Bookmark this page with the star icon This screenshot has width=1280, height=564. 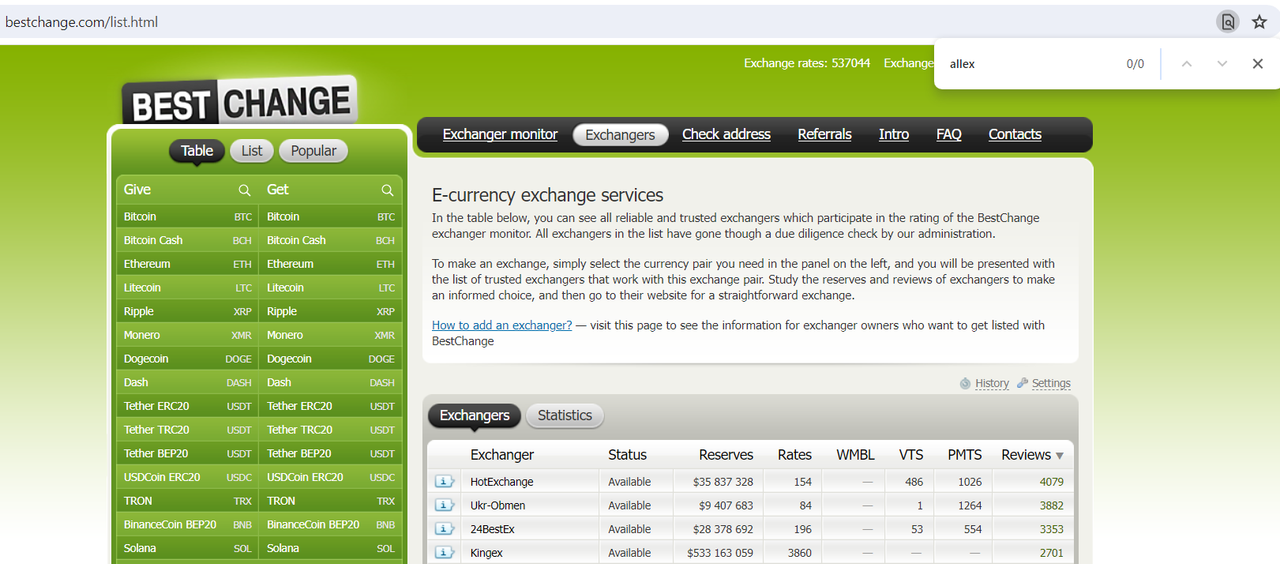1259,22
